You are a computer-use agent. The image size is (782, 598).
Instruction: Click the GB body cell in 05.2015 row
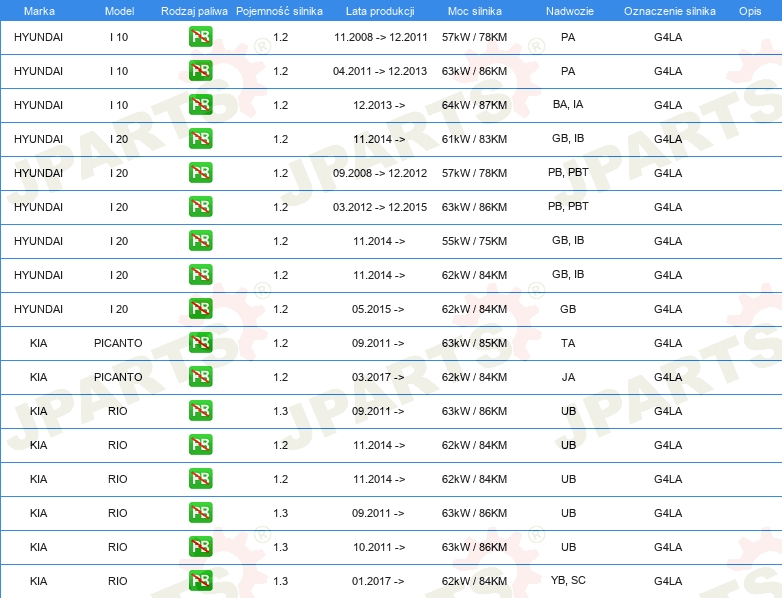coord(568,309)
